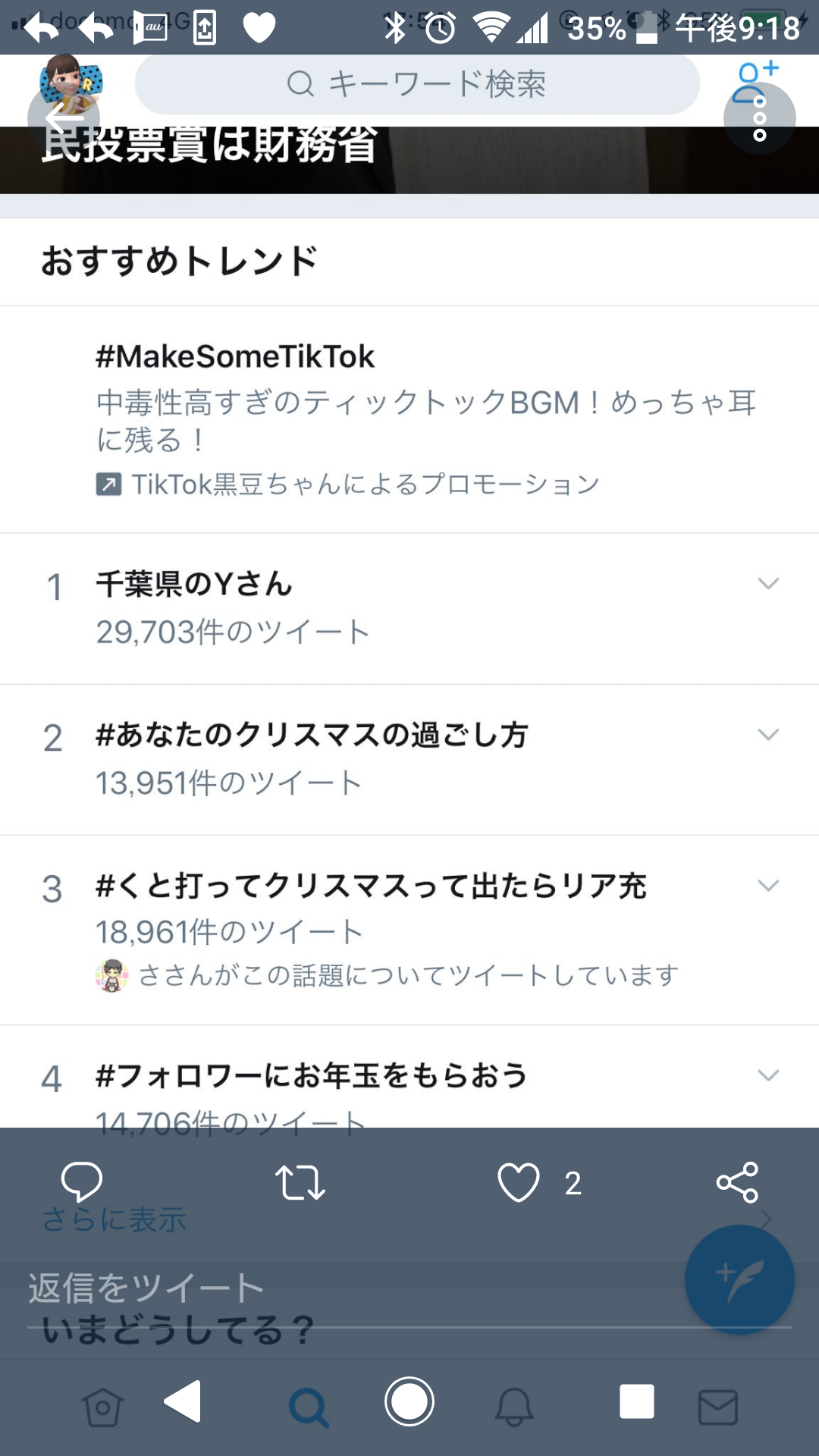Expand options for #フォロワーにお年玉をもらおう trend
This screenshot has width=819, height=1456.
coord(768,1075)
